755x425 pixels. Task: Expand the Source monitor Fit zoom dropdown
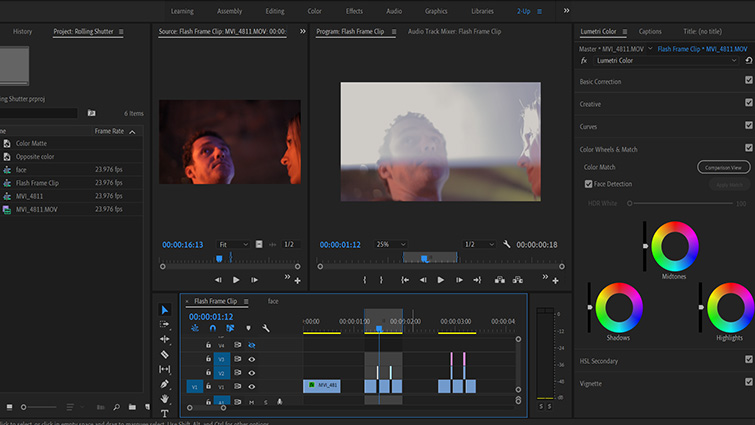(x=233, y=244)
